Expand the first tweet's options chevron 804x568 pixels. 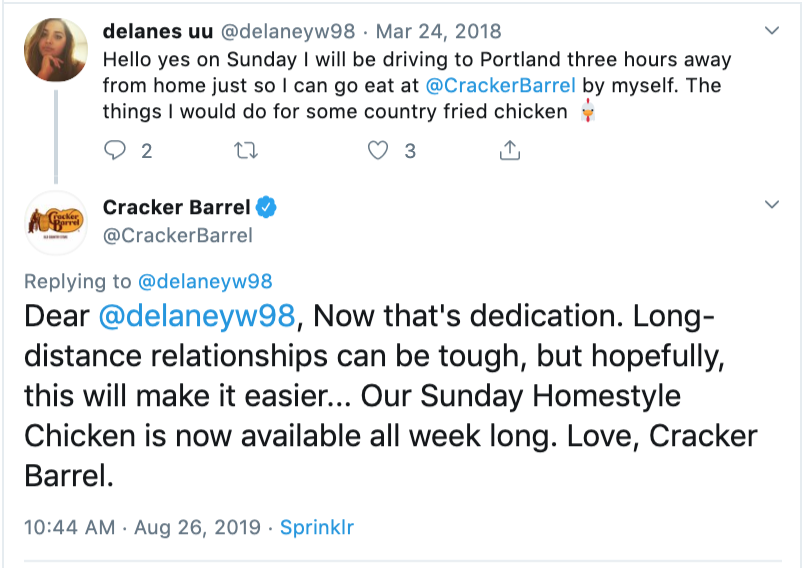click(771, 31)
